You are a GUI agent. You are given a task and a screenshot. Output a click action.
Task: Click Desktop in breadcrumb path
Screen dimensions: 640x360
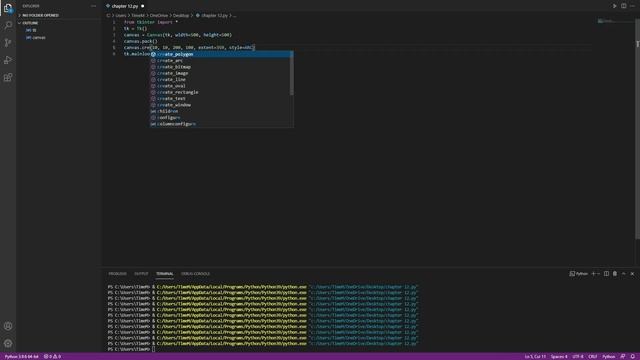click(181, 16)
